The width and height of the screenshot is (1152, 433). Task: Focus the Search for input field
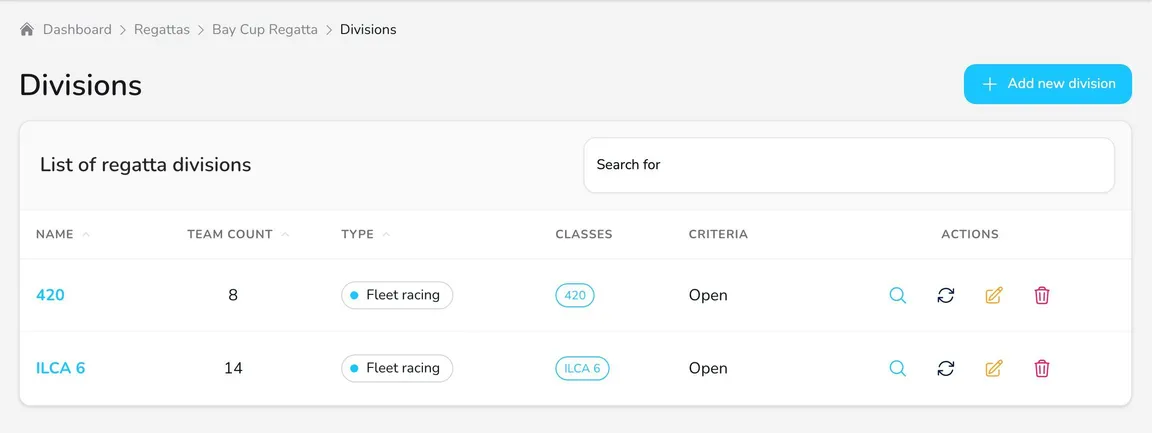tap(849, 165)
